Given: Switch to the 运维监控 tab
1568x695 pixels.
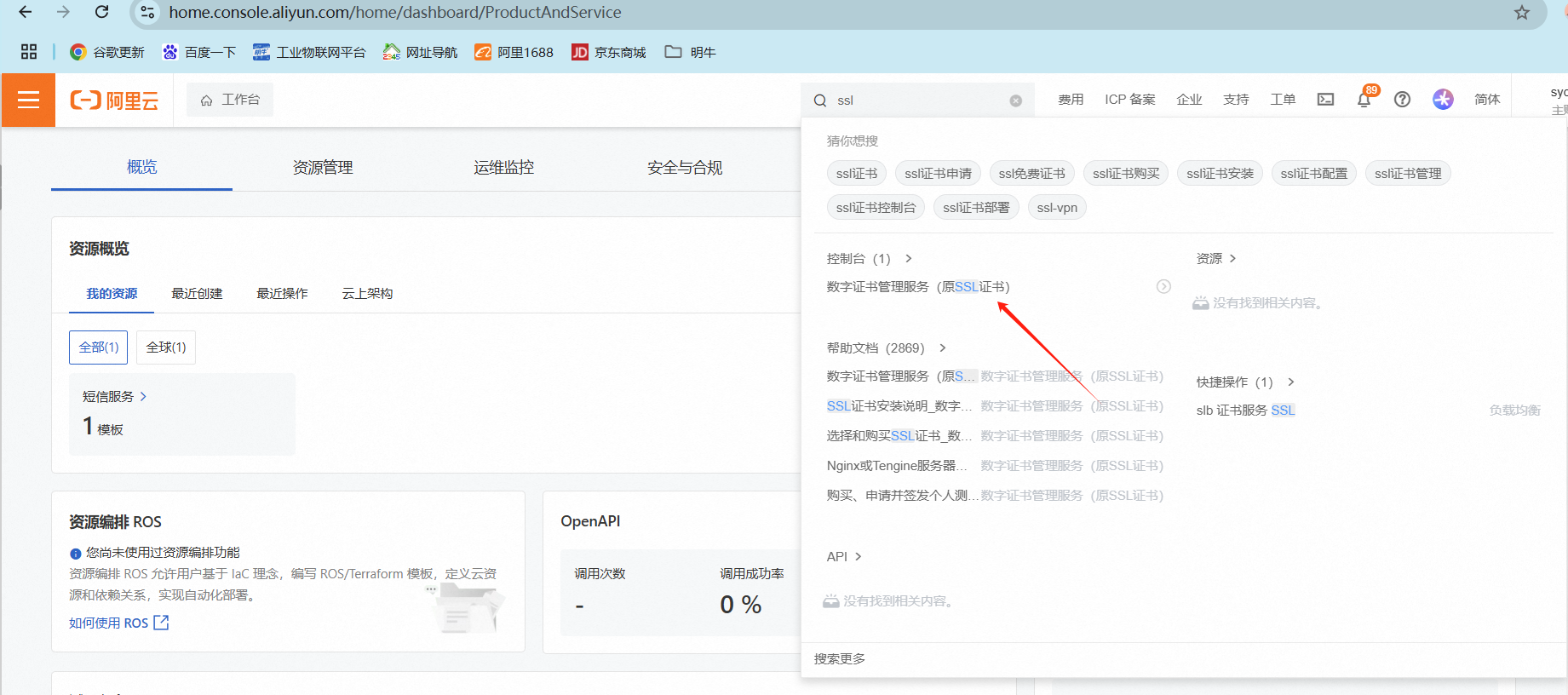Looking at the screenshot, I should click(504, 167).
